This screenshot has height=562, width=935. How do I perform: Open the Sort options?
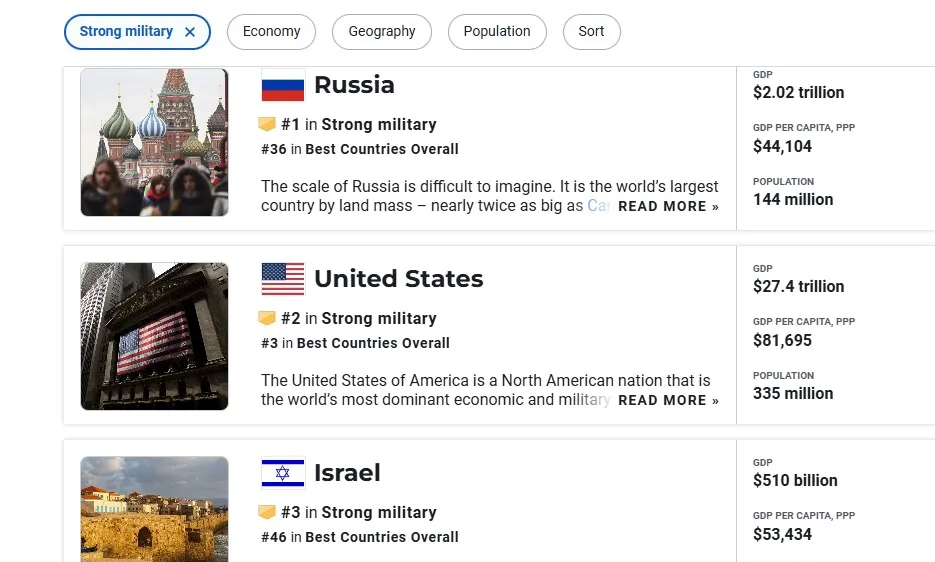(591, 32)
